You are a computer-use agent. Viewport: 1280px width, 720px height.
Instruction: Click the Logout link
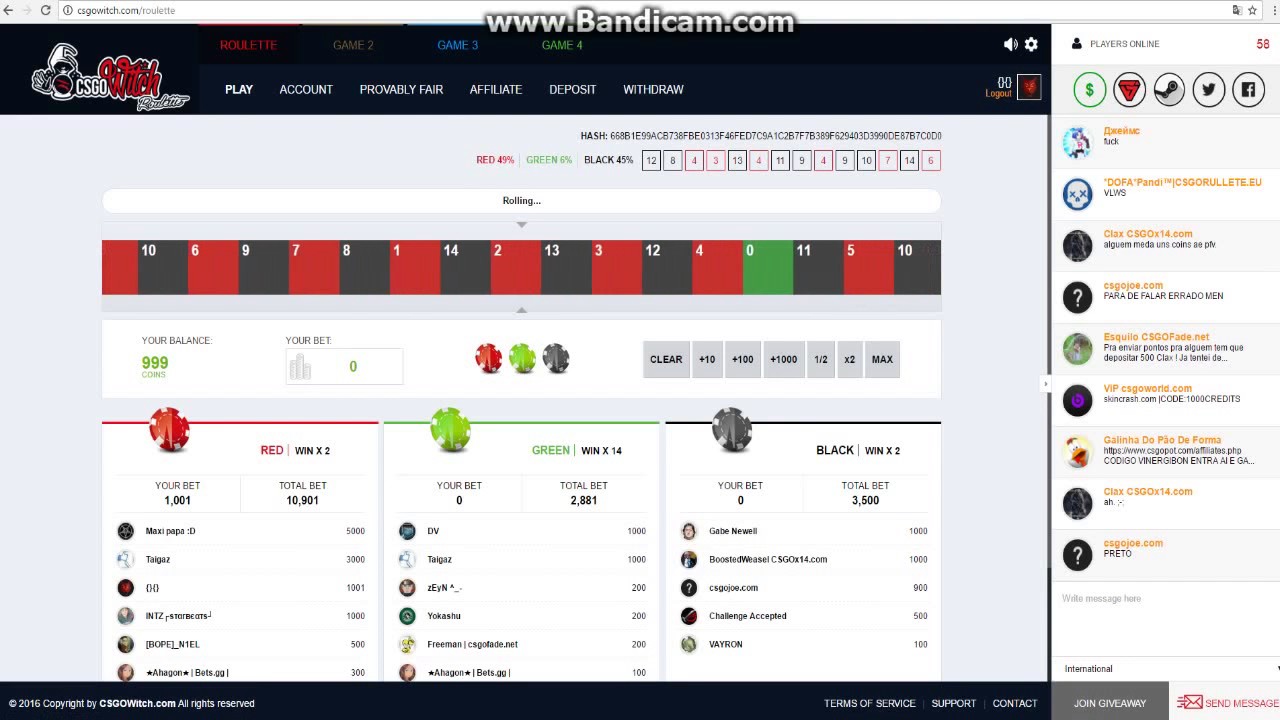click(998, 93)
